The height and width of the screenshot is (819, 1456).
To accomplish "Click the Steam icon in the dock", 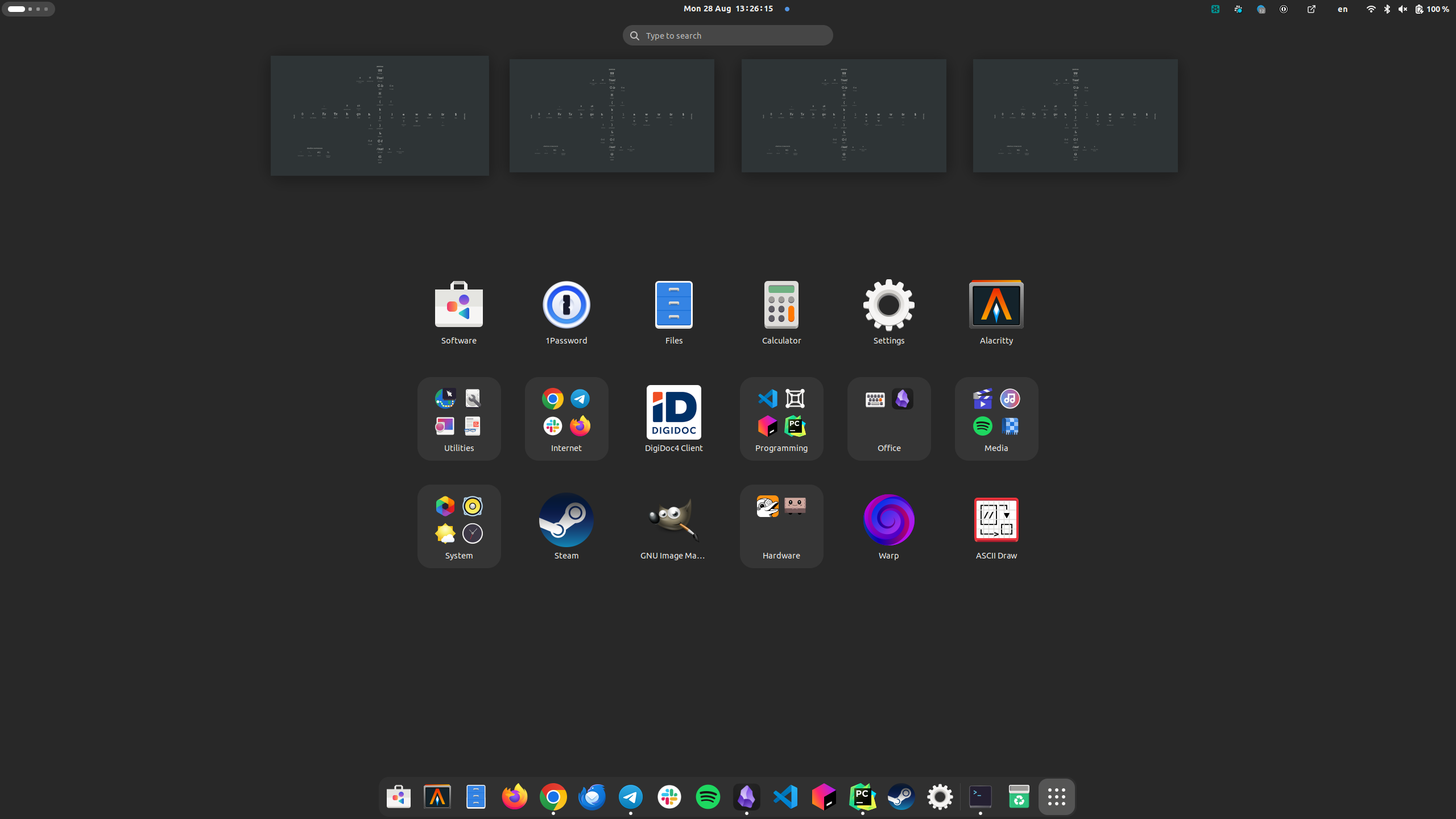I will (x=901, y=796).
